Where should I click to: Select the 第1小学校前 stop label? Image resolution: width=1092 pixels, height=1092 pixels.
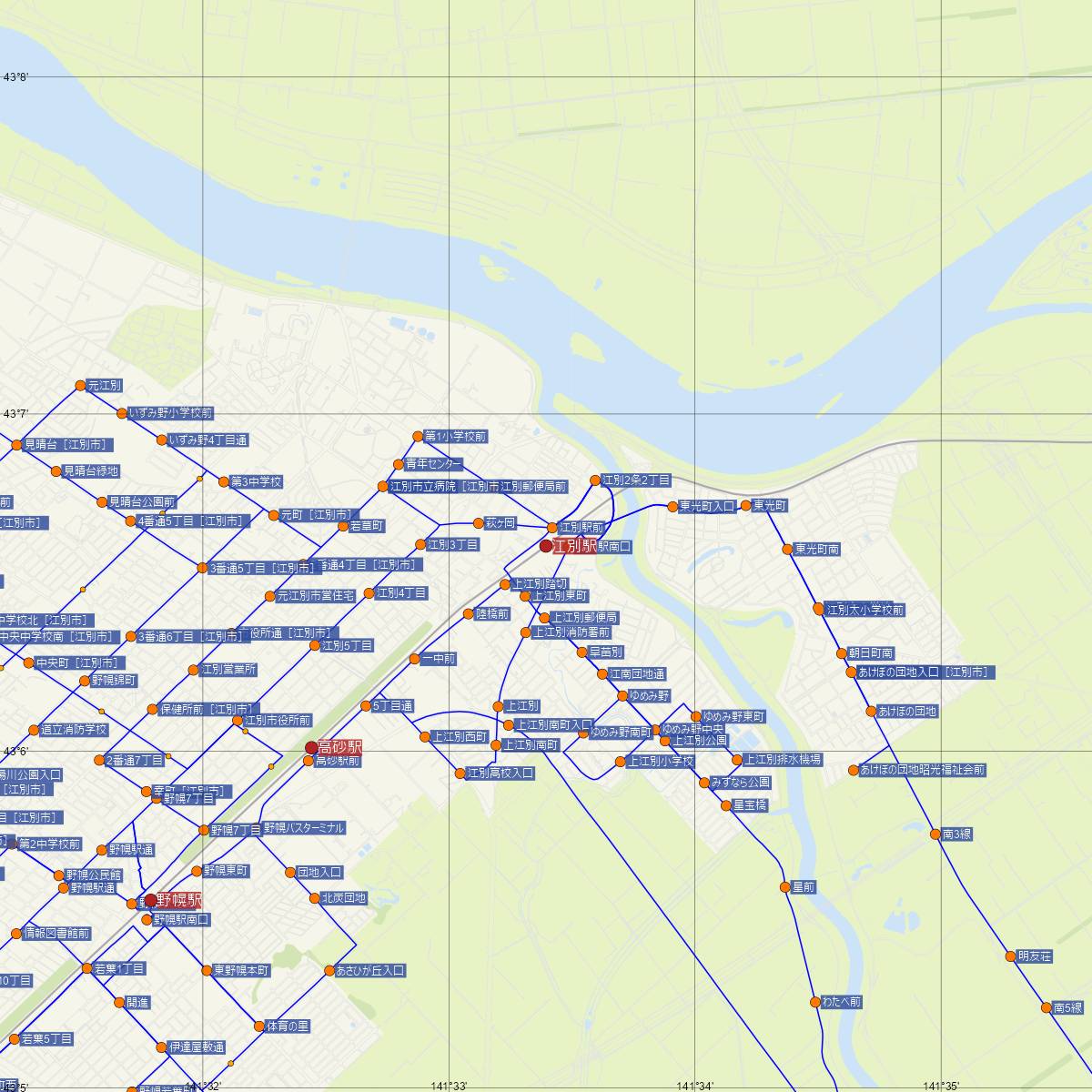pos(455,437)
